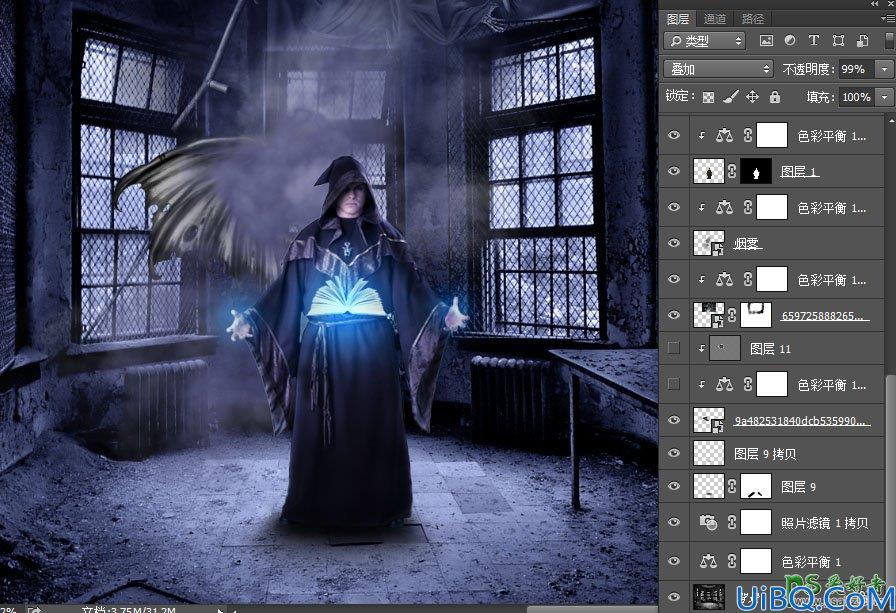
Task: Click the bottom 色彩平衡 1 balance icon
Action: [x=708, y=561]
